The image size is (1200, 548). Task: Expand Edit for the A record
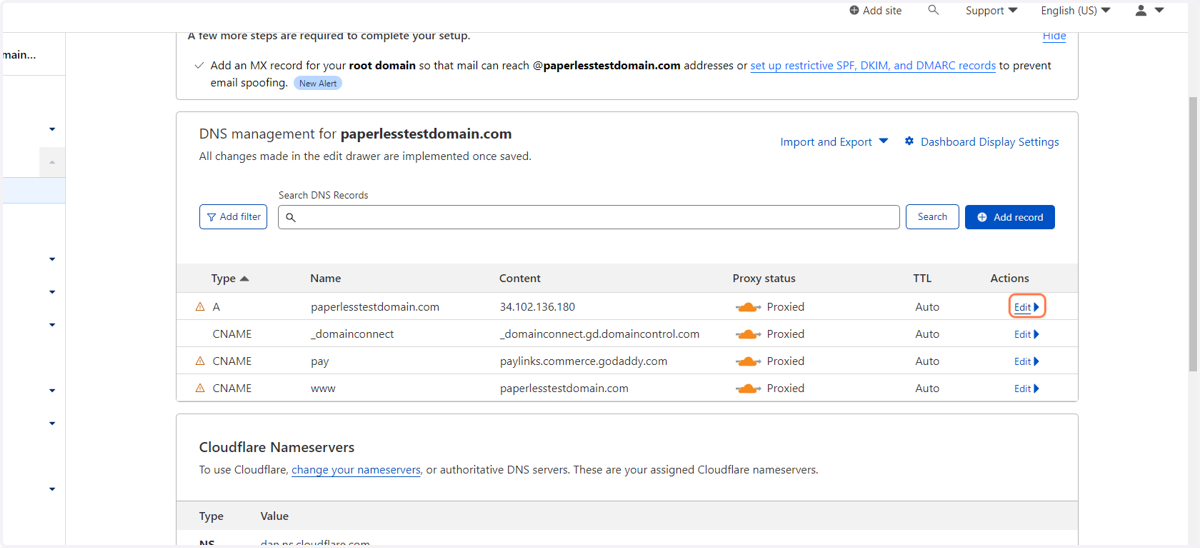coord(1027,307)
